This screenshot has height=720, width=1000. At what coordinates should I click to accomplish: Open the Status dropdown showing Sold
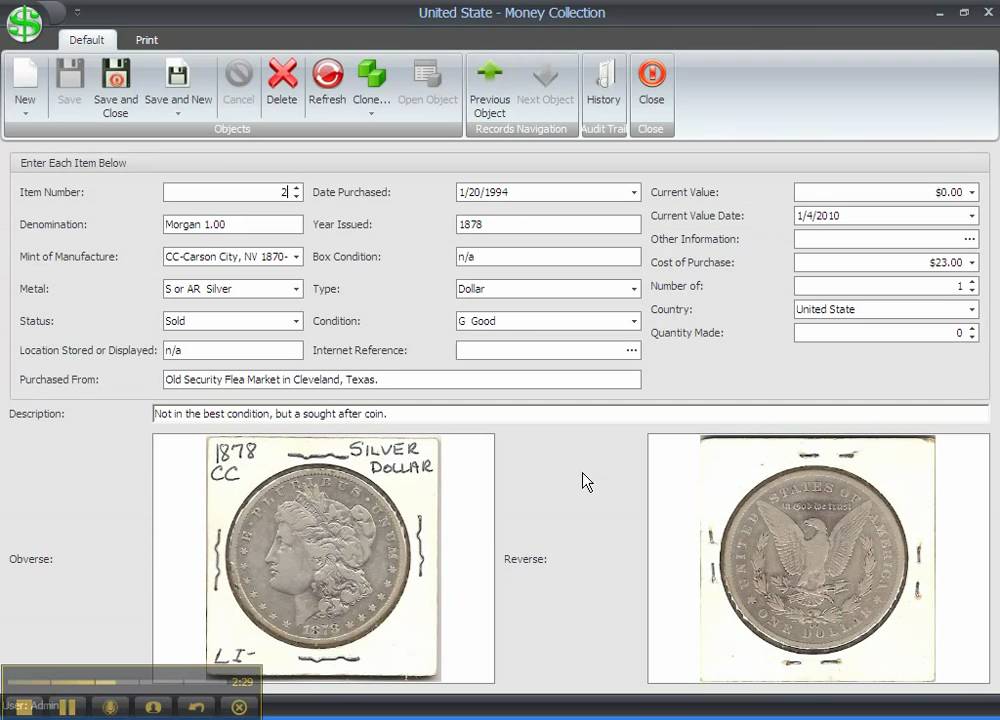click(x=296, y=321)
